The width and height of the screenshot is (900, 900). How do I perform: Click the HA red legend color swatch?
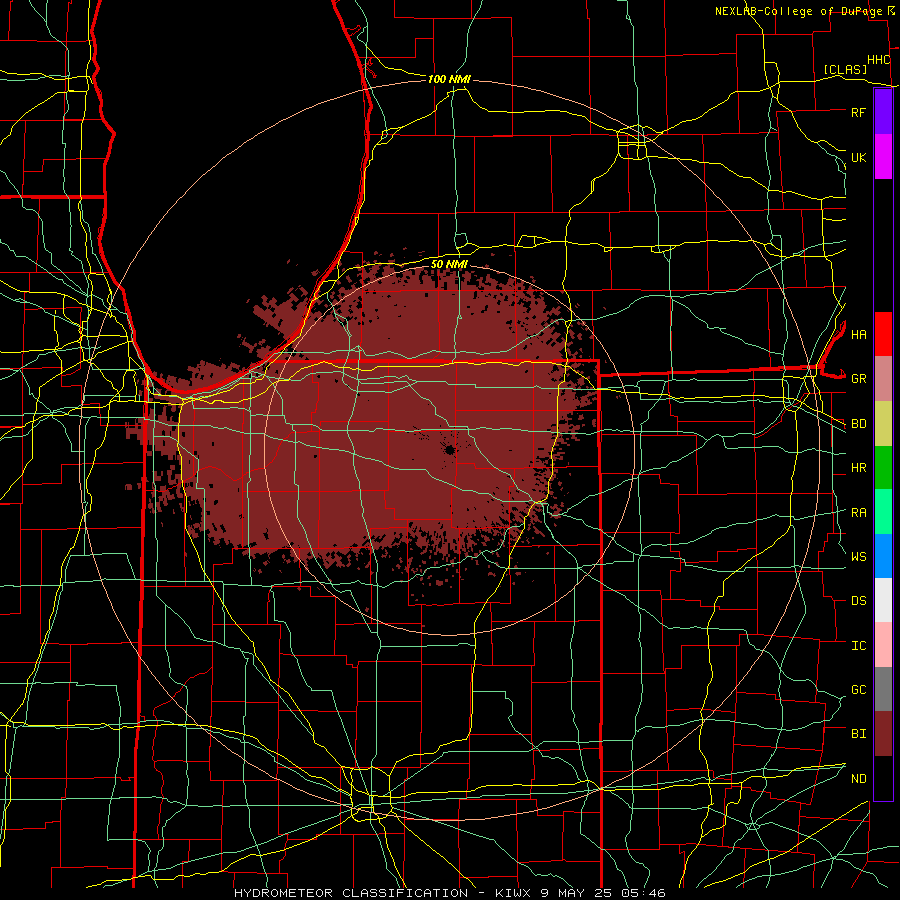tap(883, 334)
